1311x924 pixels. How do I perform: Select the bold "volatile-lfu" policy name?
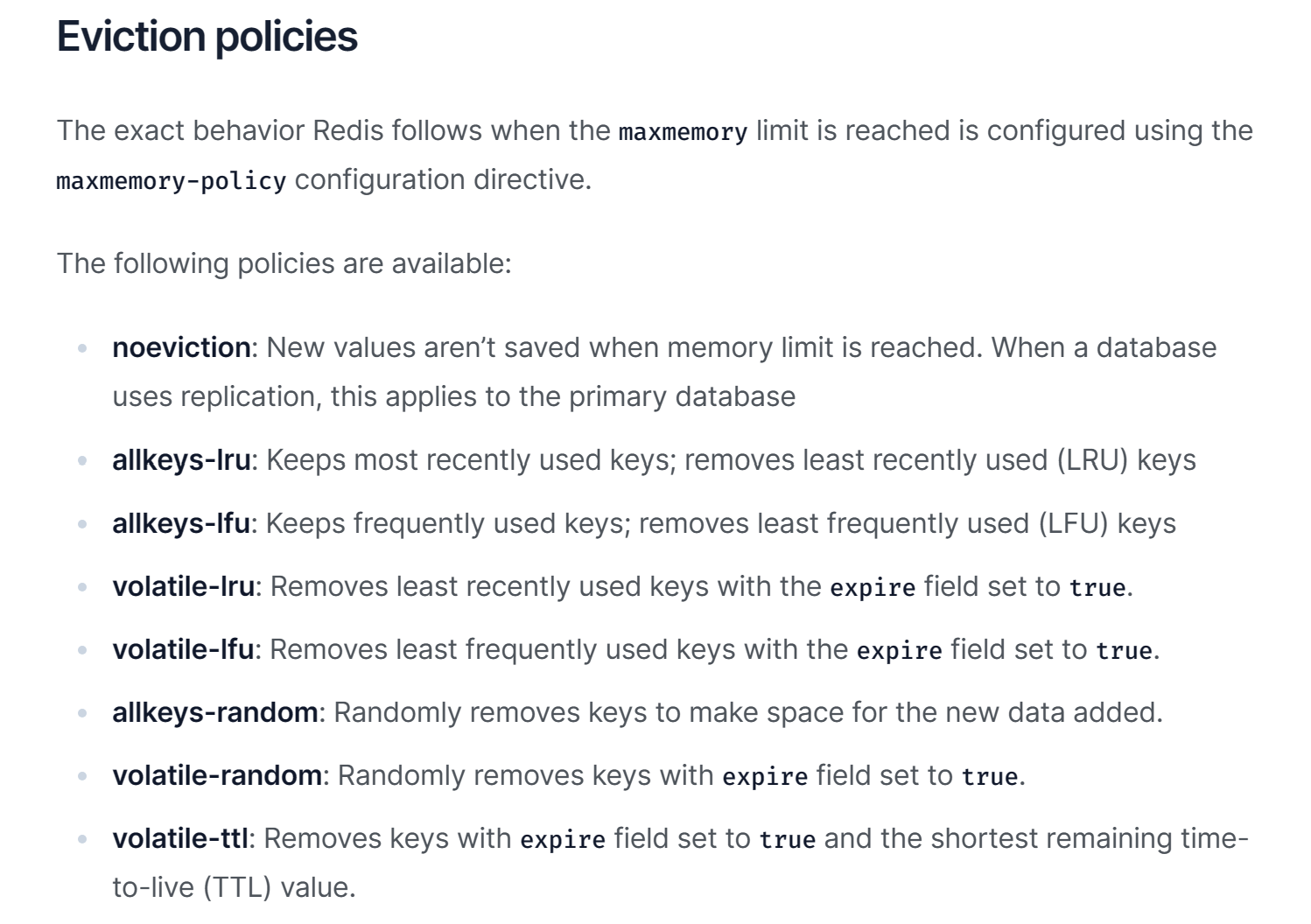coord(183,649)
